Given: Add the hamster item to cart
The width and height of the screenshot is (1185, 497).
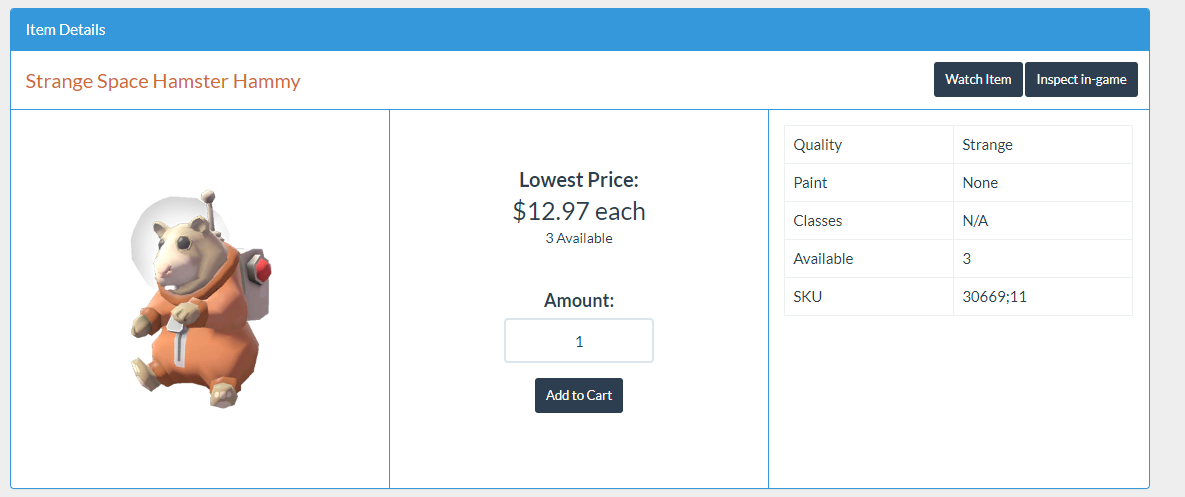Looking at the screenshot, I should click(578, 395).
